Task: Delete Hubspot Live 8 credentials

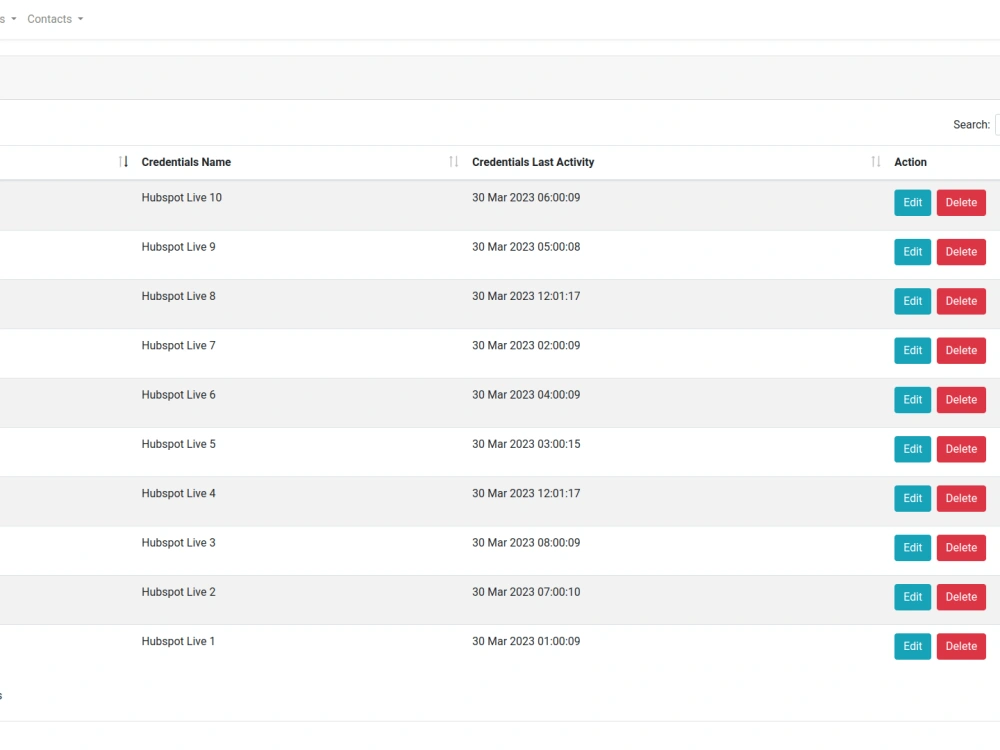Action: point(961,301)
